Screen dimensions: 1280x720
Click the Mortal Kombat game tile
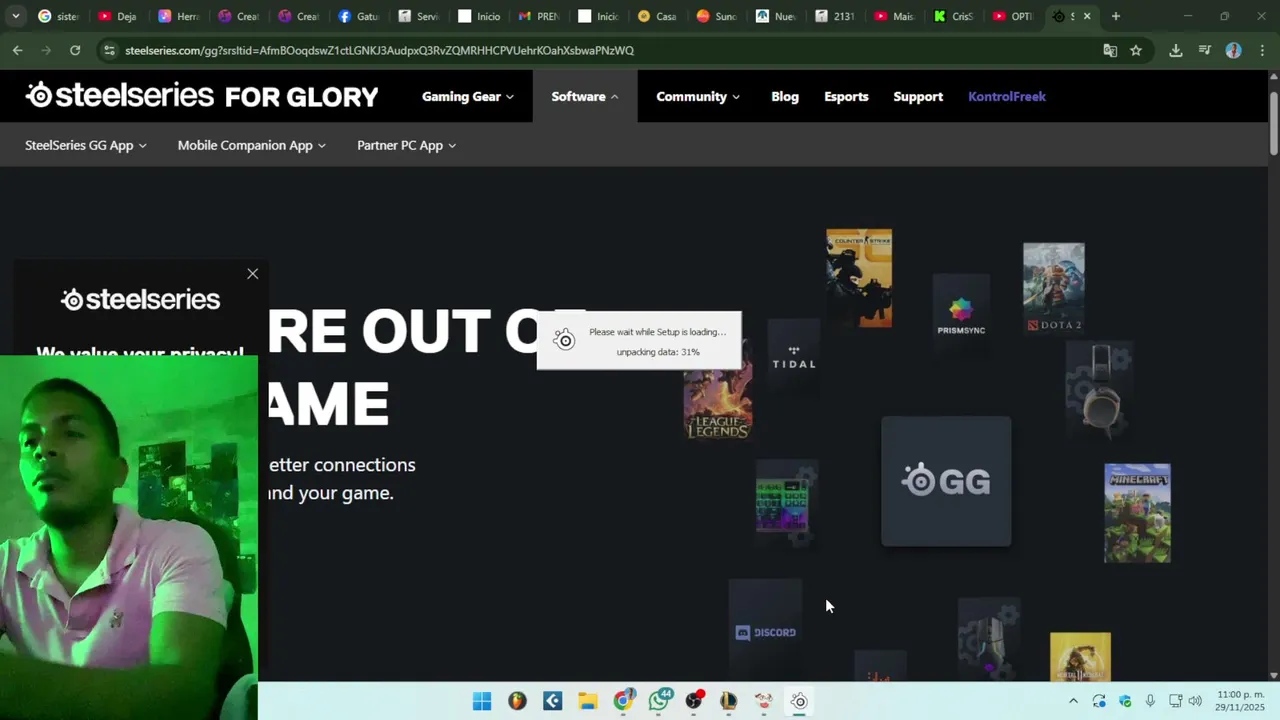click(x=1080, y=657)
